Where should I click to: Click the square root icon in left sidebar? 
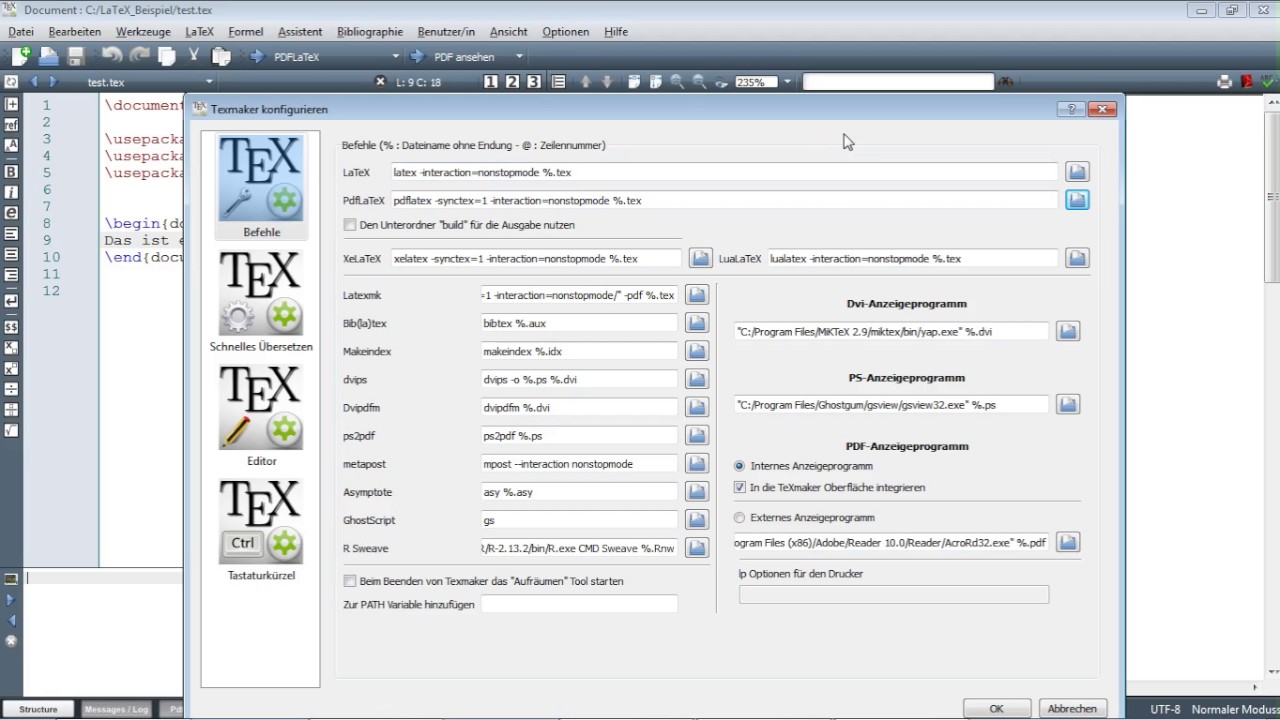(11, 430)
